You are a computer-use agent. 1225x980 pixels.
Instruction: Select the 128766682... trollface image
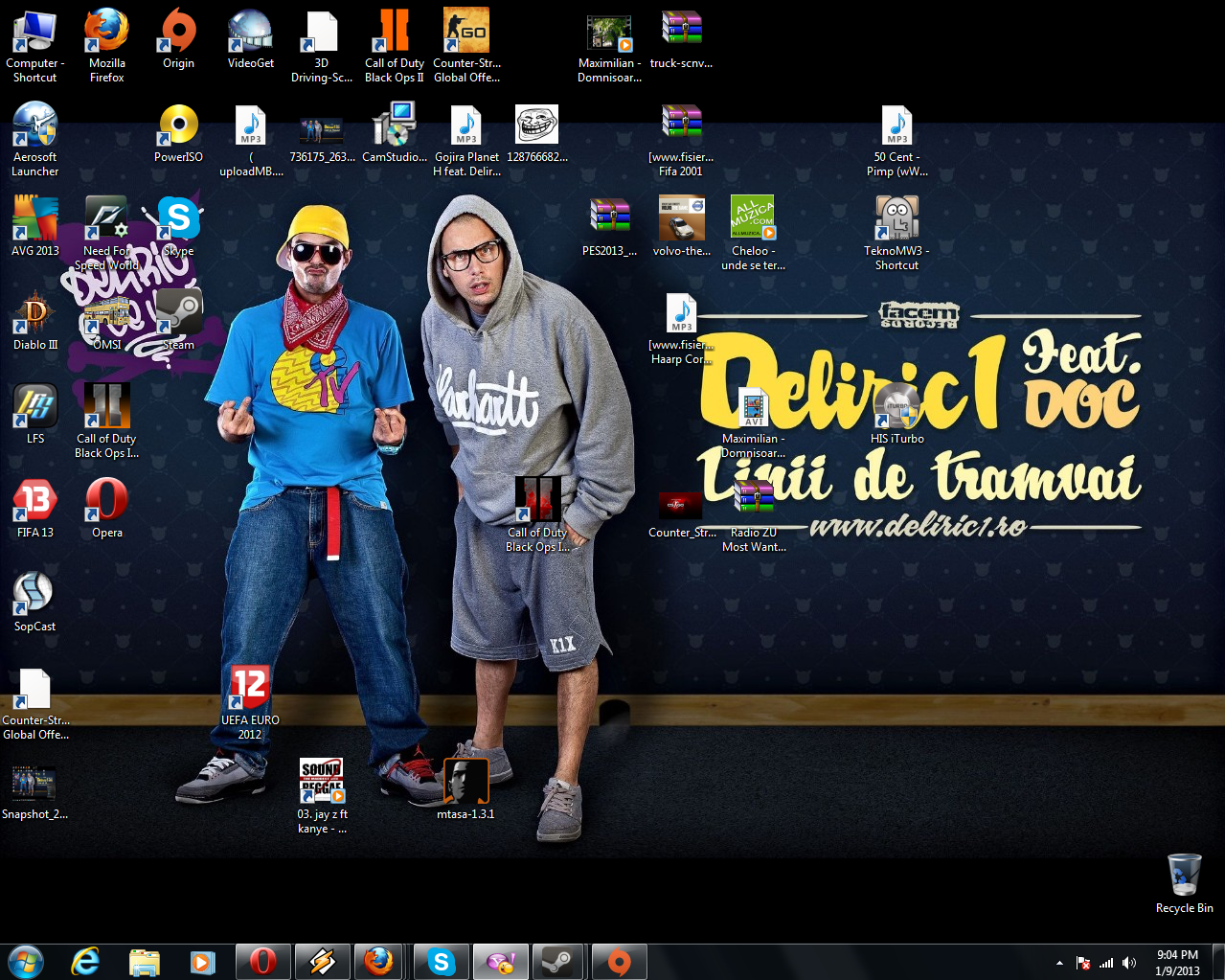coord(537,132)
